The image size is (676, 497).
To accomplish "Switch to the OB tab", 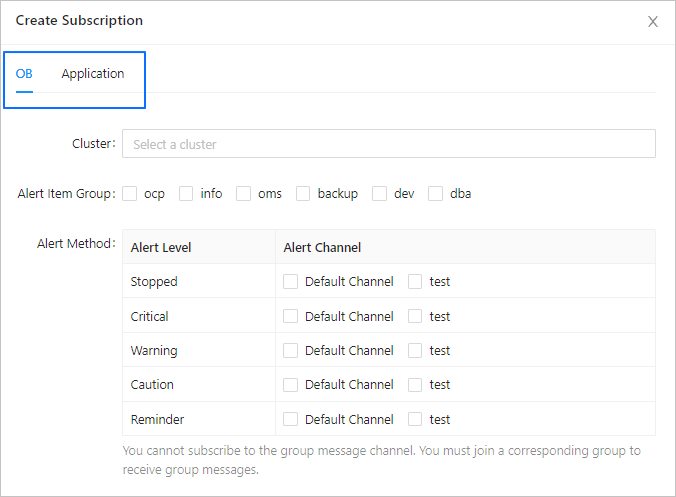I will pyautogui.click(x=24, y=74).
